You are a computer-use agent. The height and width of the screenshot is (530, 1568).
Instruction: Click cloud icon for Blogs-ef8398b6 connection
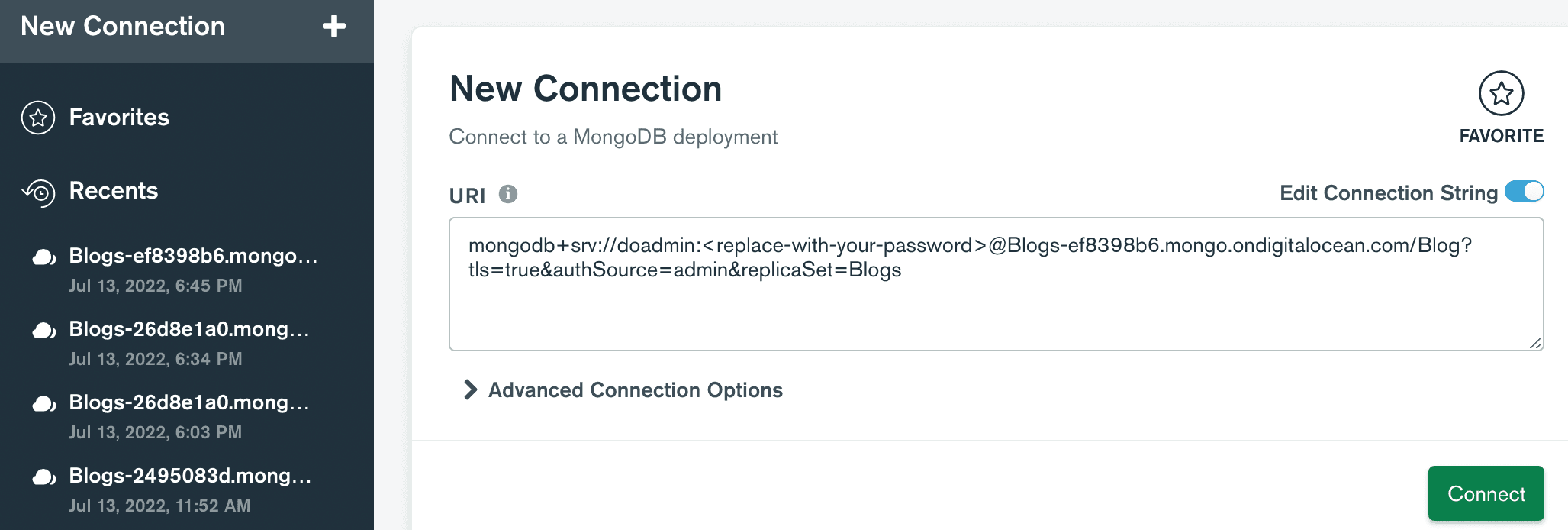click(44, 257)
